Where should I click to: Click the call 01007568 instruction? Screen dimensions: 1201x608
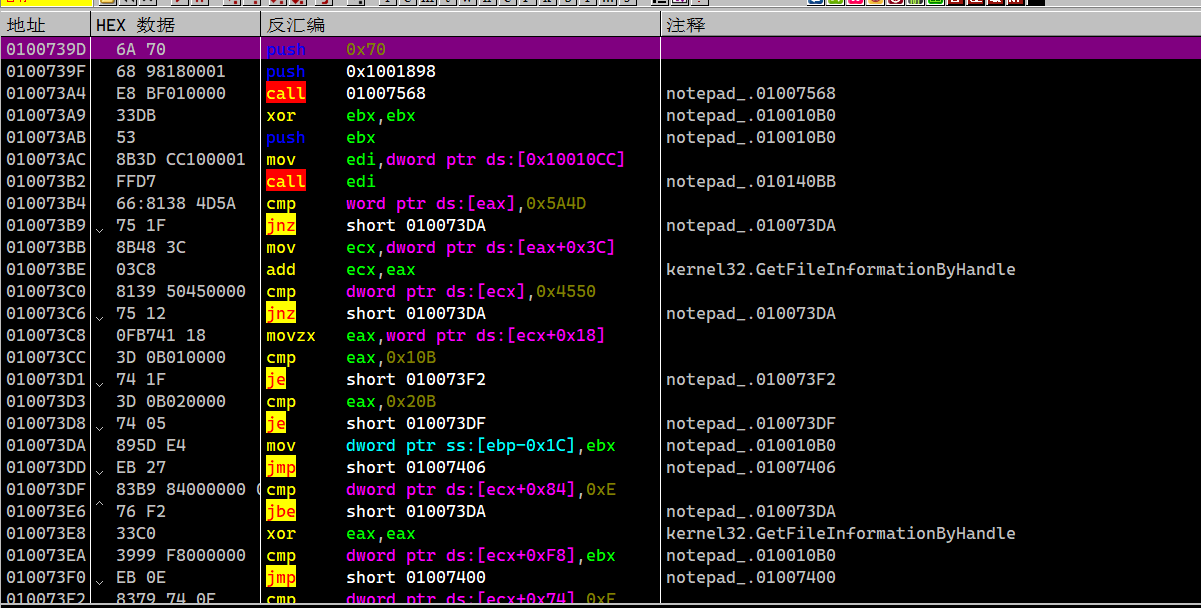pyautogui.click(x=345, y=94)
